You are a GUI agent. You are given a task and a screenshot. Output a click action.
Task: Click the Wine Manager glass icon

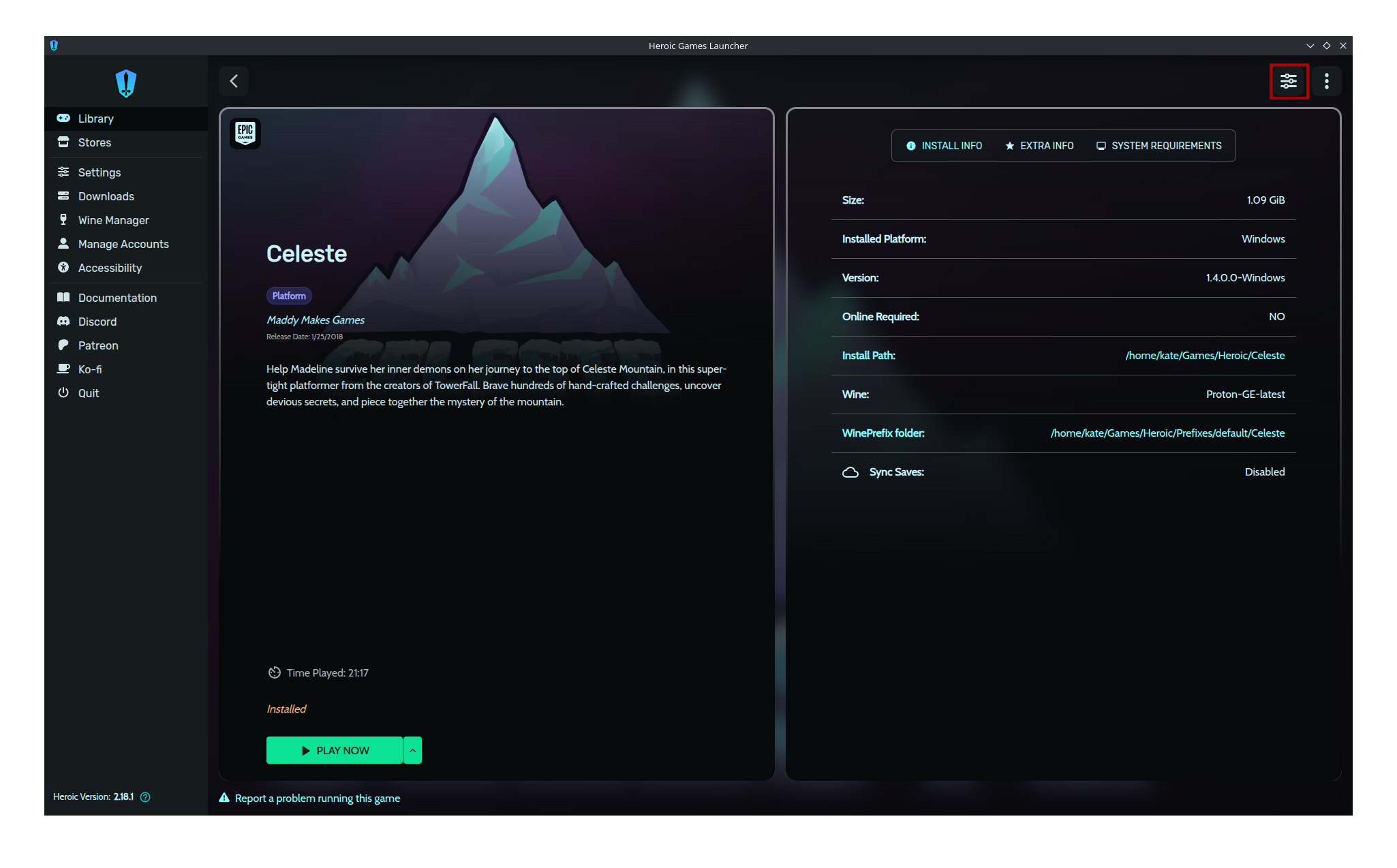tap(63, 219)
